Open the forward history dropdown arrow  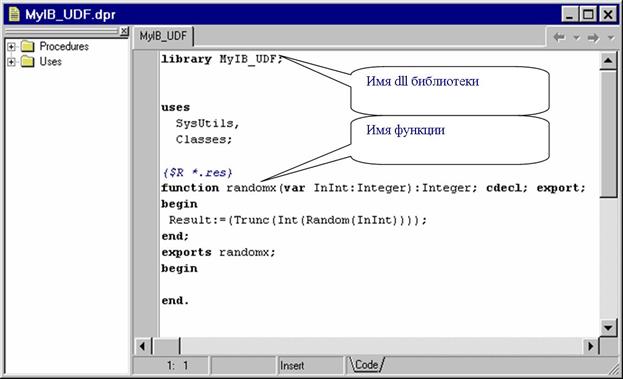click(611, 38)
